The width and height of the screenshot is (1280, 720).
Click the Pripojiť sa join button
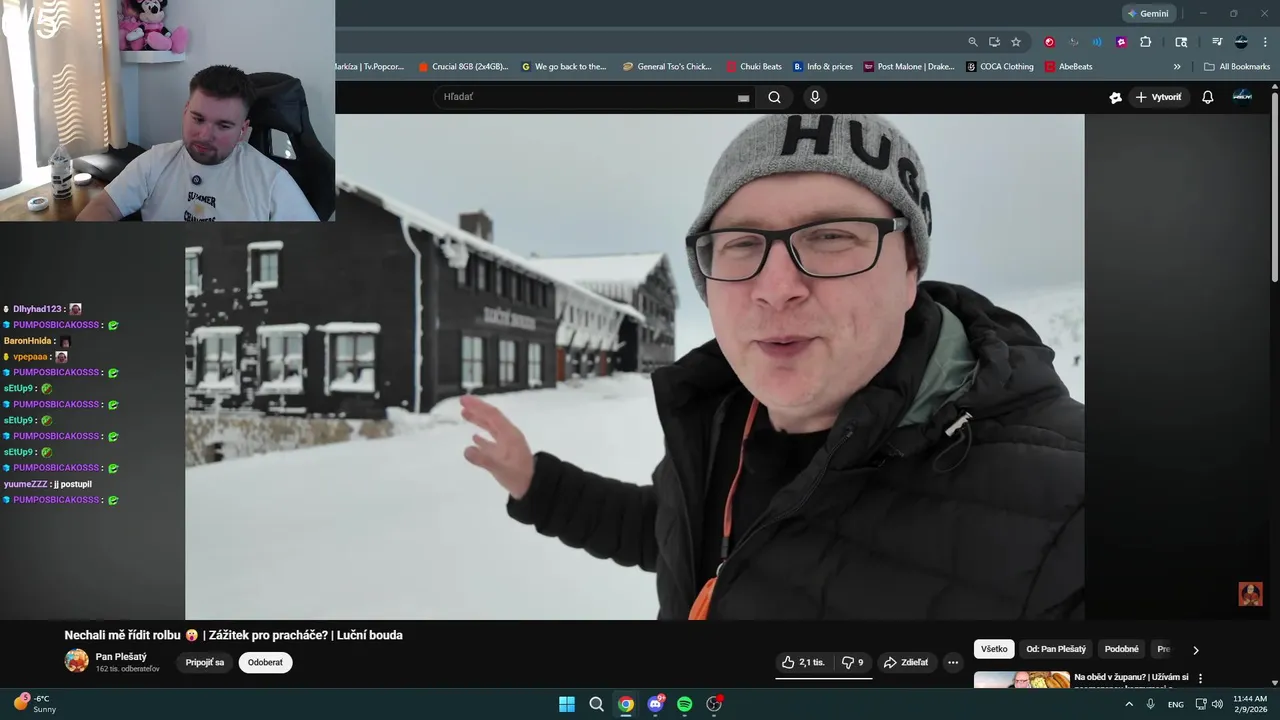205,662
